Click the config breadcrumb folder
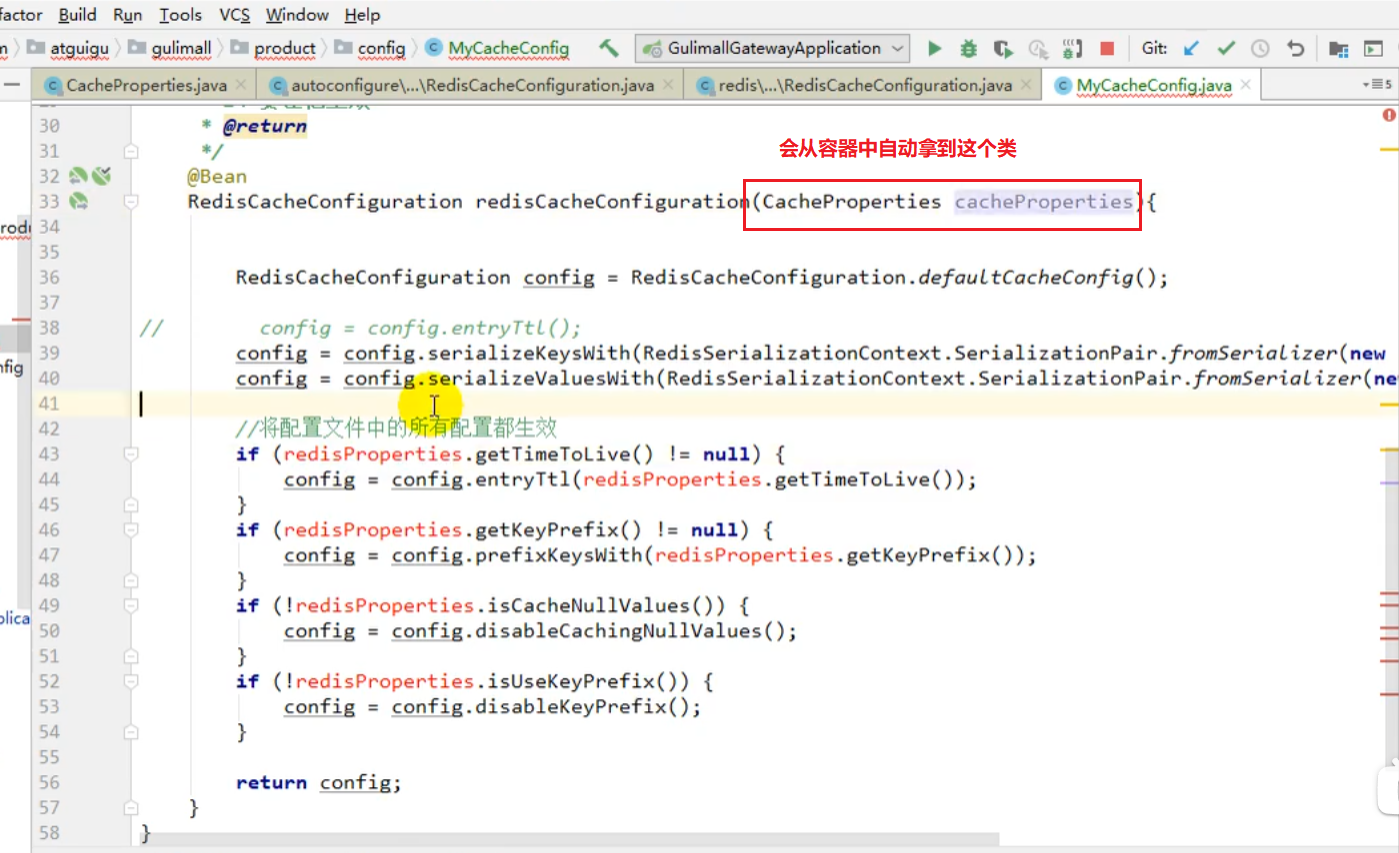The image size is (1399, 853). pyautogui.click(x=370, y=48)
